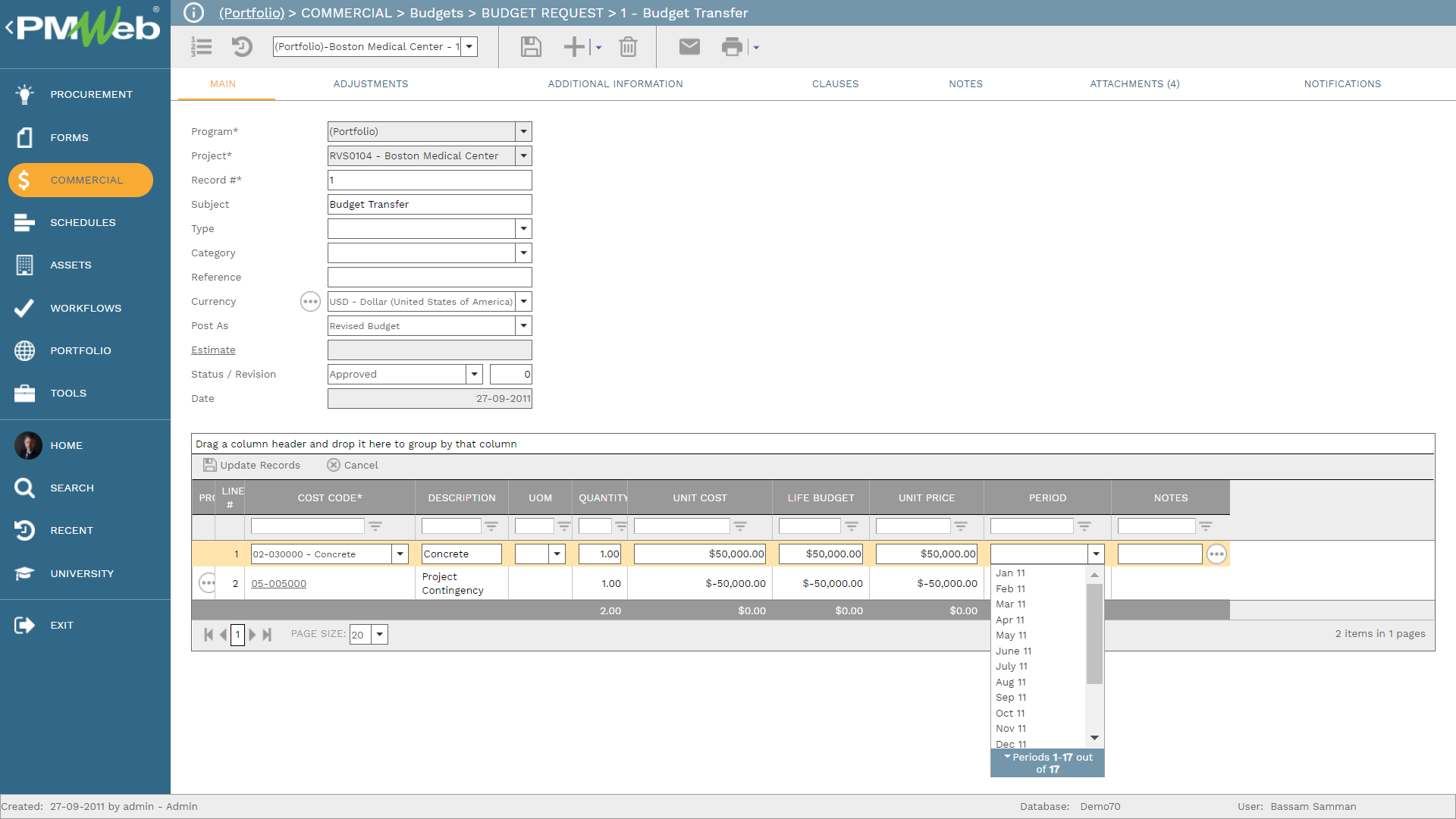Select Commercial module in sidebar
Screen dimensions: 1456x819
click(x=80, y=180)
